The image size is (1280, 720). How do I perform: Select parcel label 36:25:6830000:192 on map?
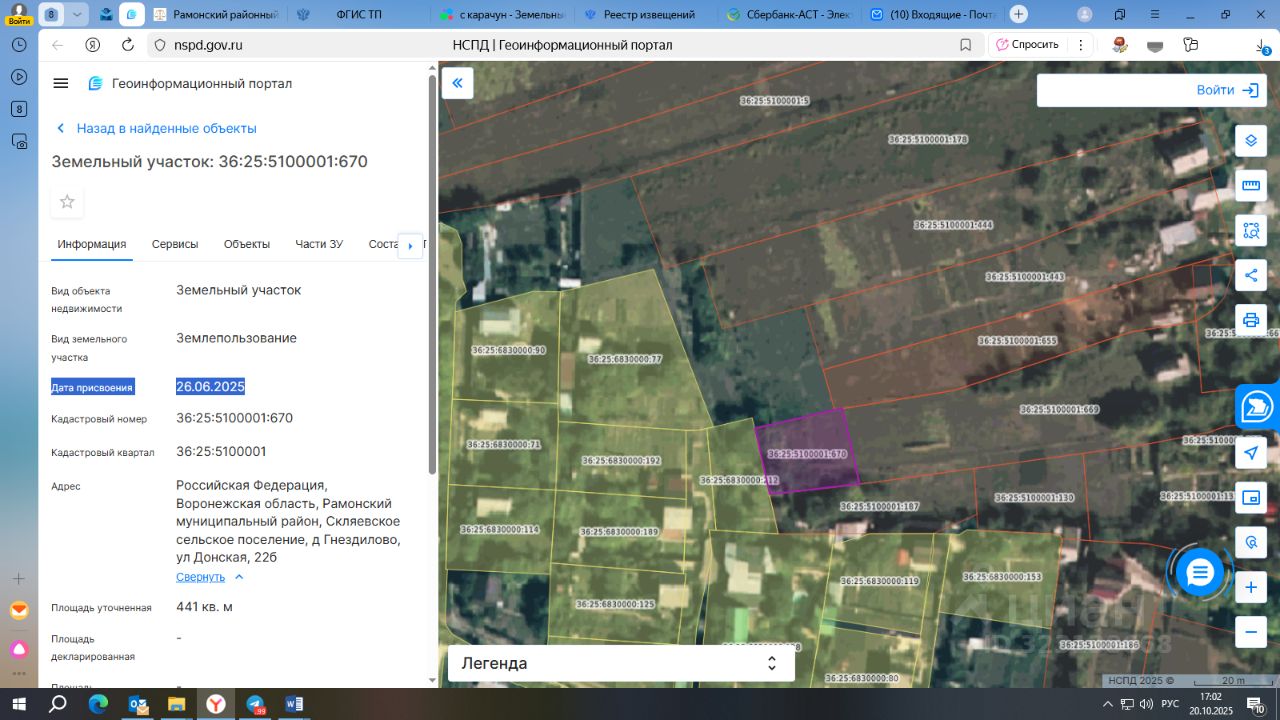[x=623, y=461]
